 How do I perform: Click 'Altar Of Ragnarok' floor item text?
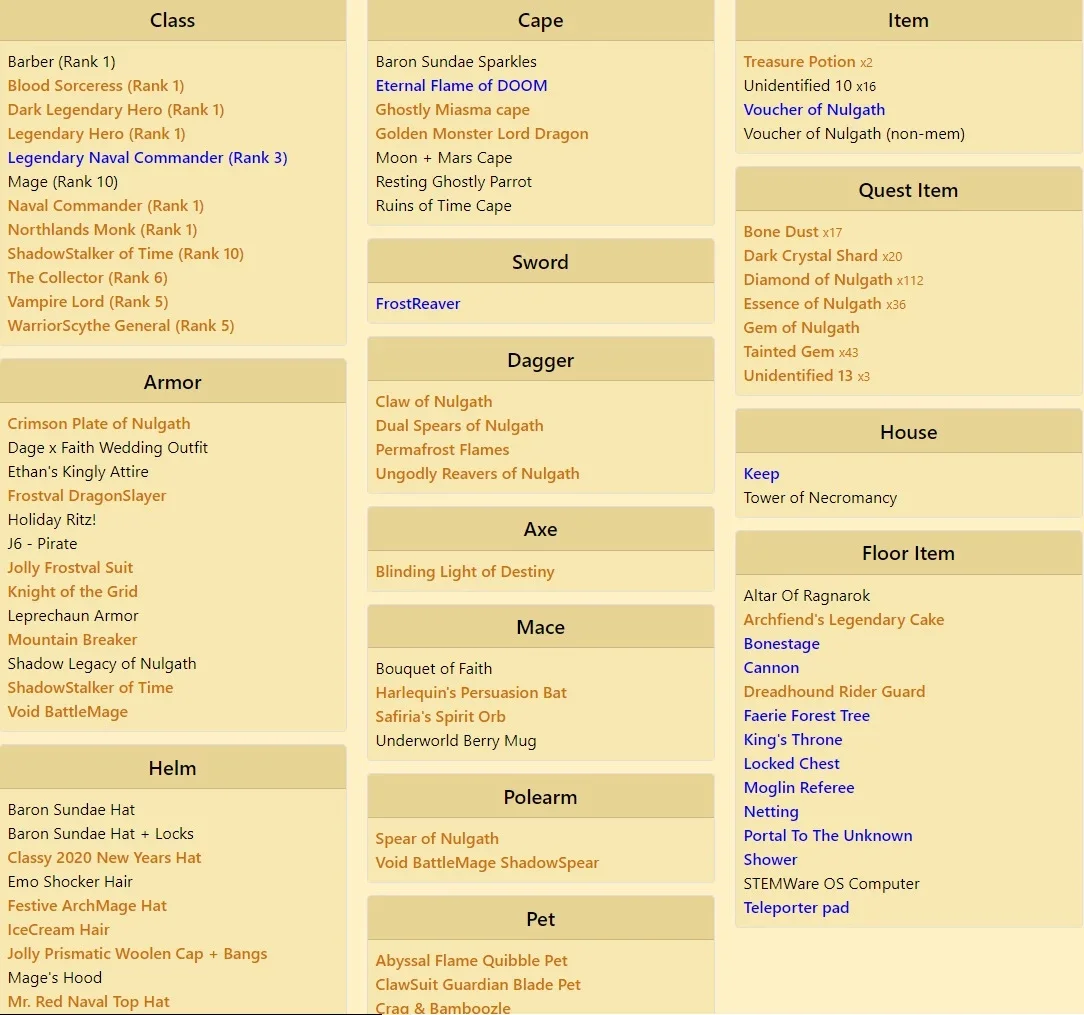(807, 595)
